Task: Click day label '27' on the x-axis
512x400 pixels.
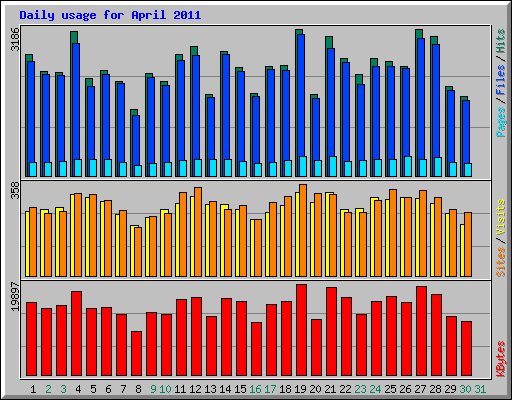Action: (420, 389)
